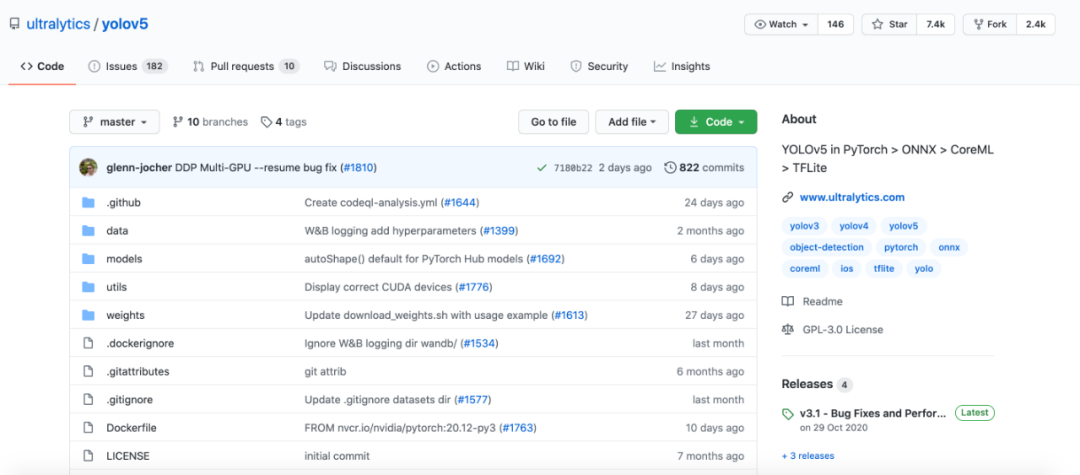Open the Watch notifications dropdown
The image size is (1080, 475).
[781, 24]
